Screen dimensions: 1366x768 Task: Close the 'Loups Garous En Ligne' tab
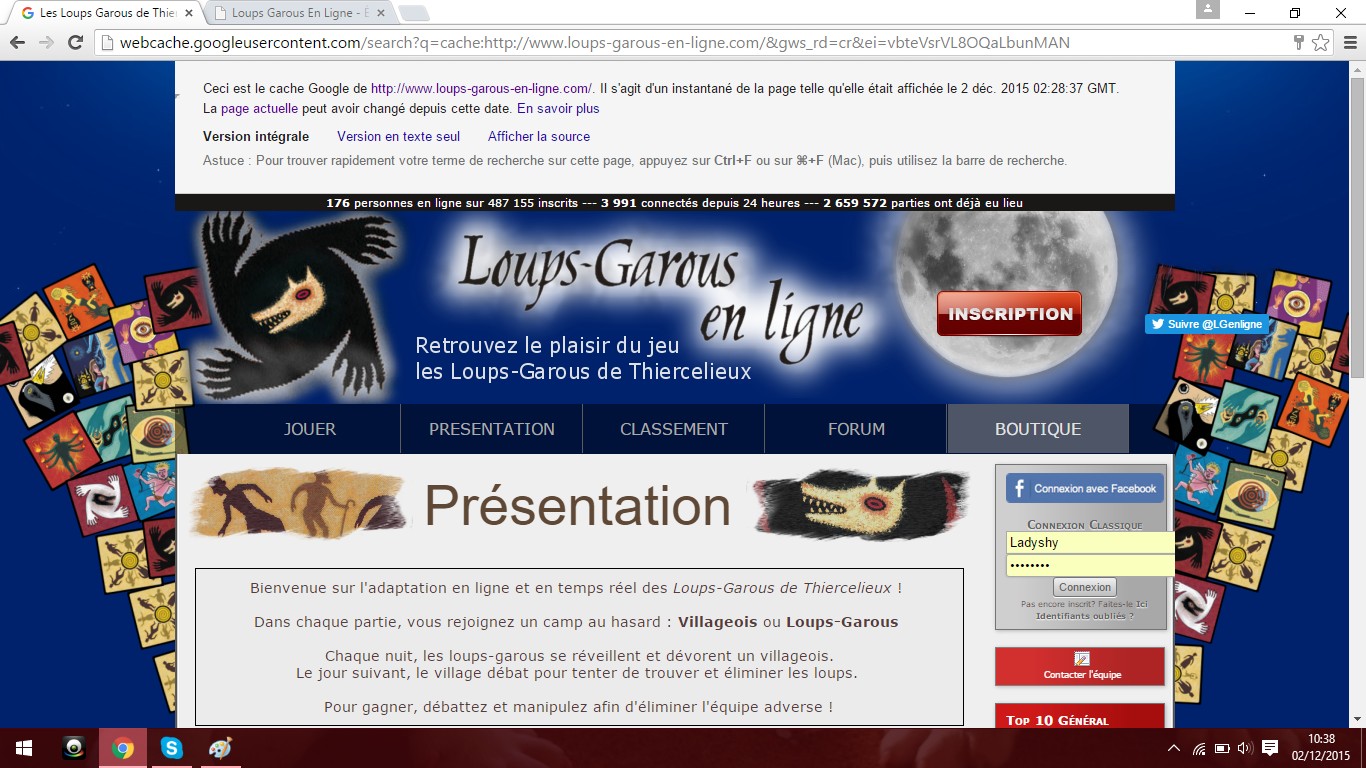[x=381, y=13]
